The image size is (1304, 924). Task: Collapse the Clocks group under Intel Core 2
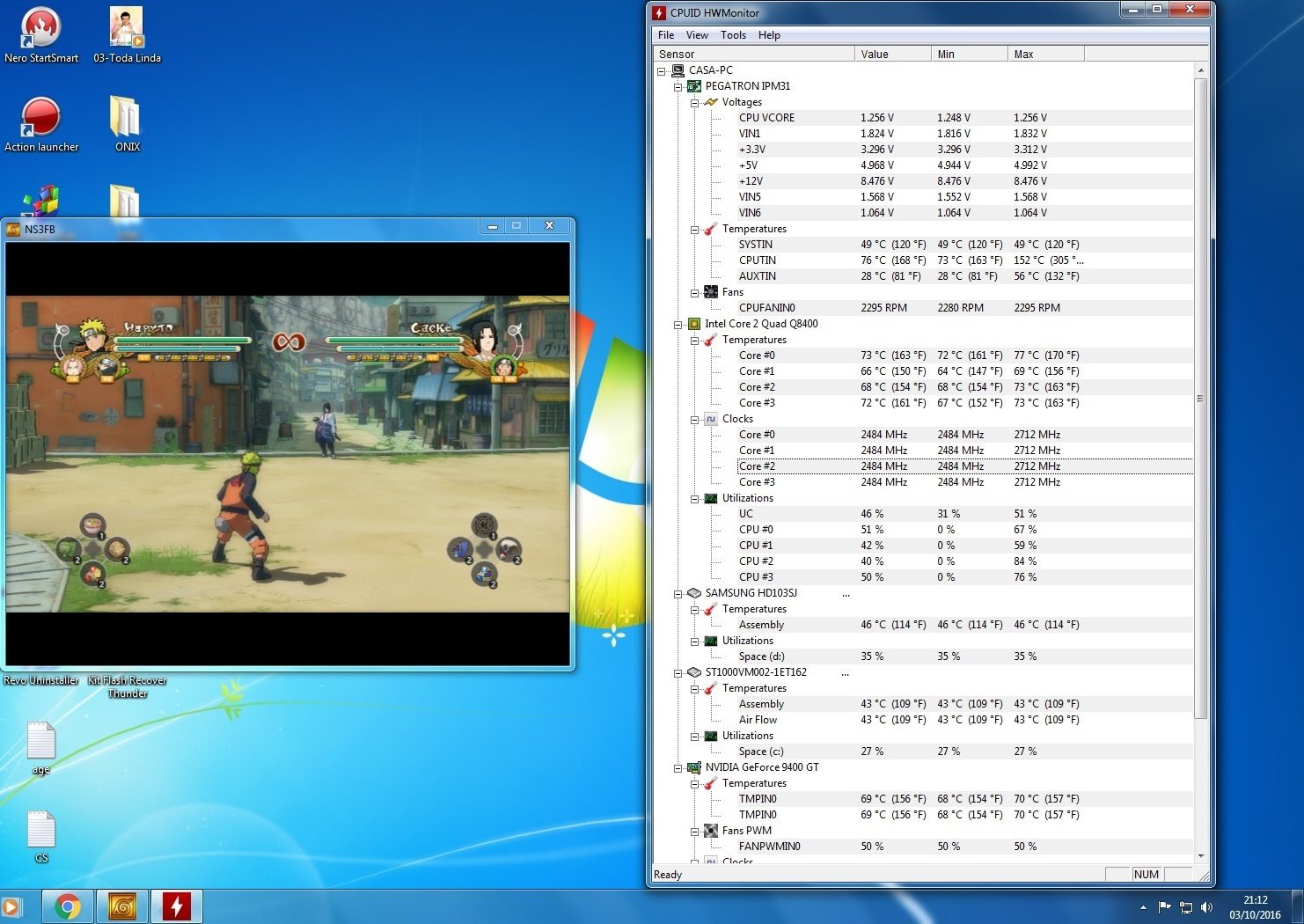694,419
